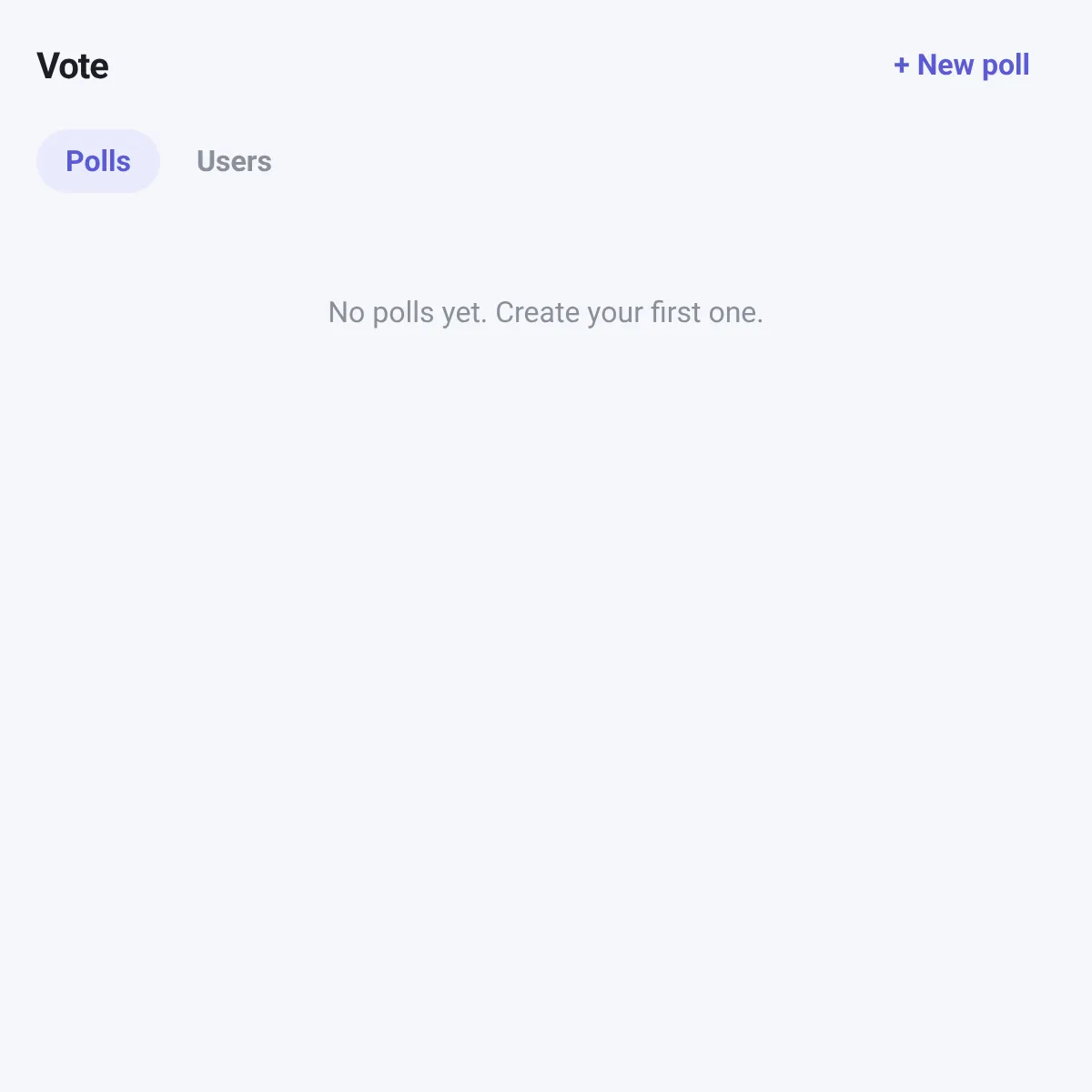
Task: Click the + New poll button
Action: [961, 66]
